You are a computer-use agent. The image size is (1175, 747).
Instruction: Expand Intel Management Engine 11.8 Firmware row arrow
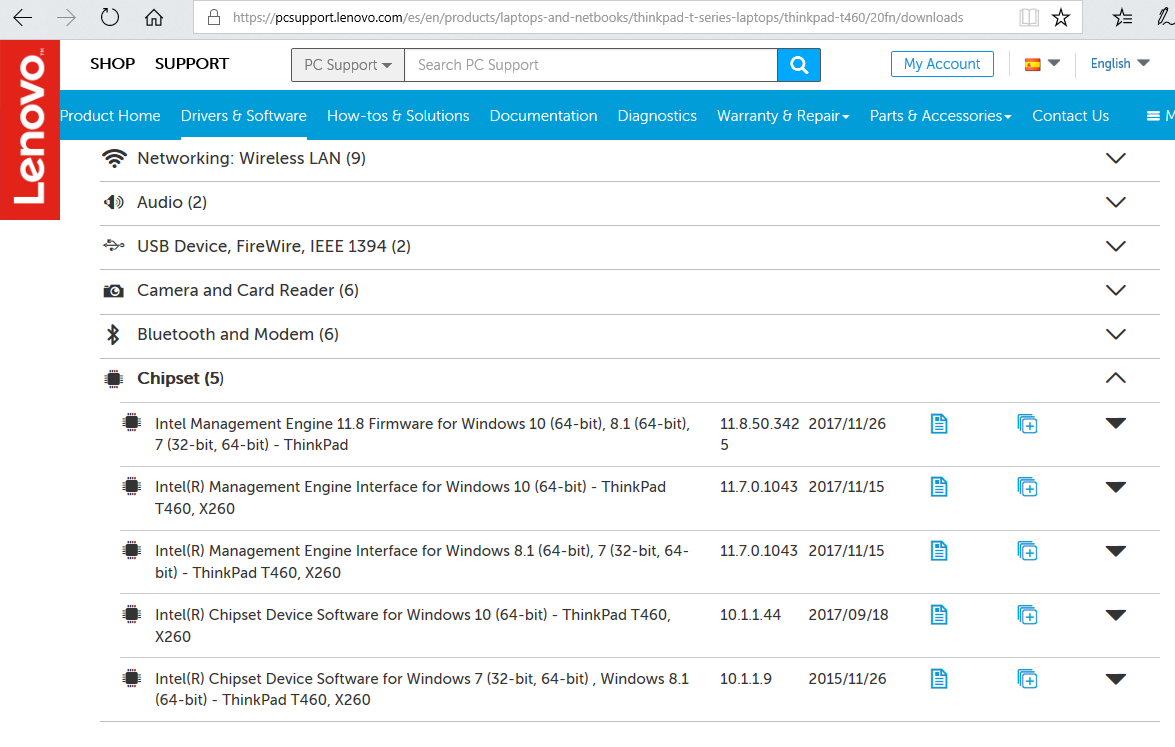click(1116, 423)
